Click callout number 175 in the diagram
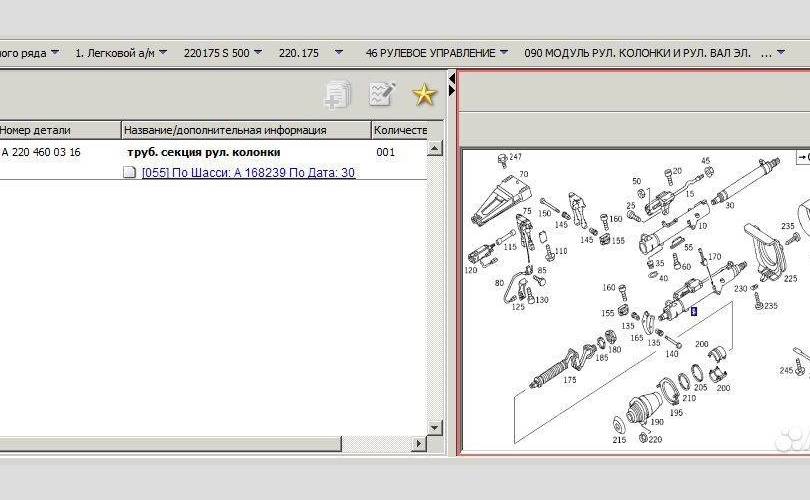This screenshot has height=500, width=810. pos(570,381)
